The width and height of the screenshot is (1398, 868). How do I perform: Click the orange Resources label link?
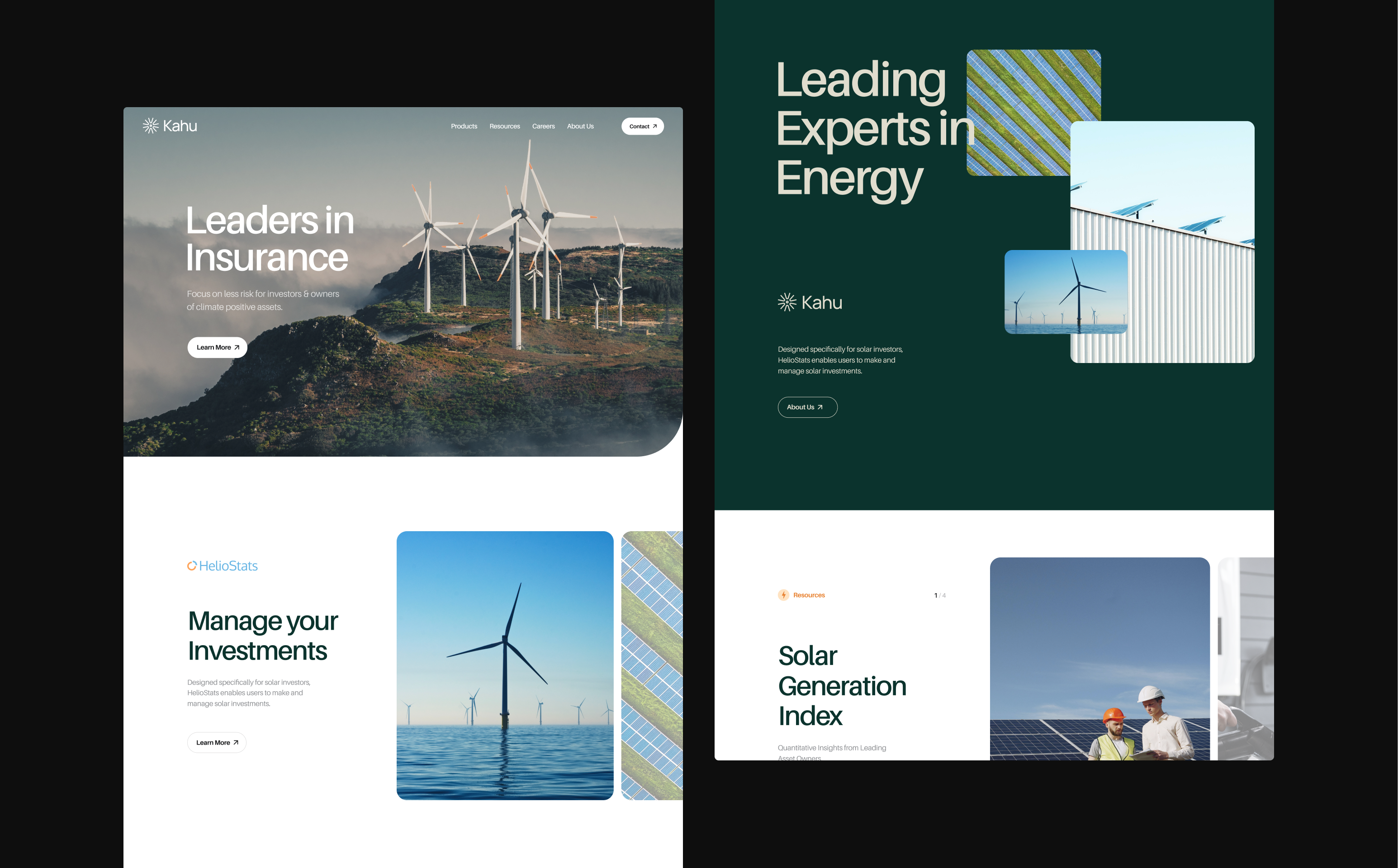809,595
